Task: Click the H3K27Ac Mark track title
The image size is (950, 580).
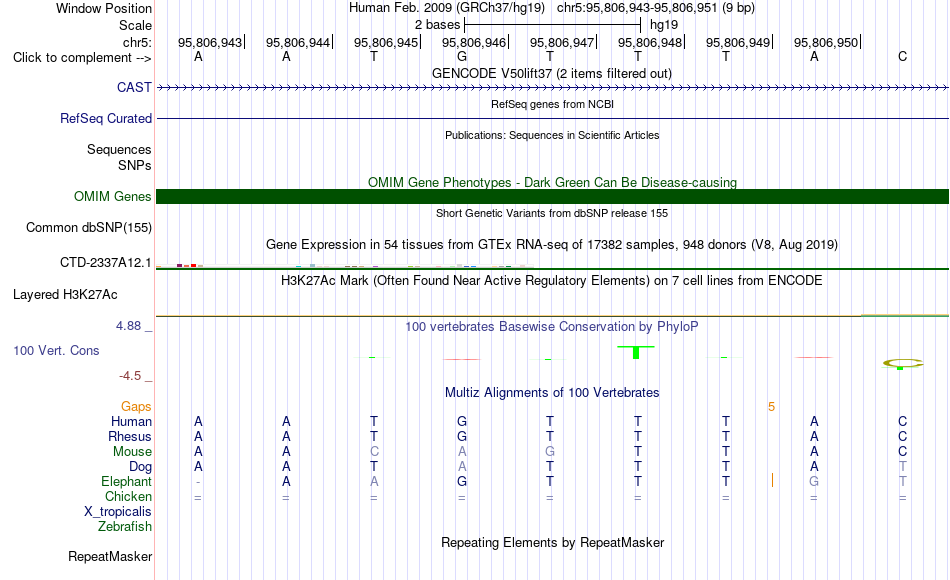Action: 551,281
